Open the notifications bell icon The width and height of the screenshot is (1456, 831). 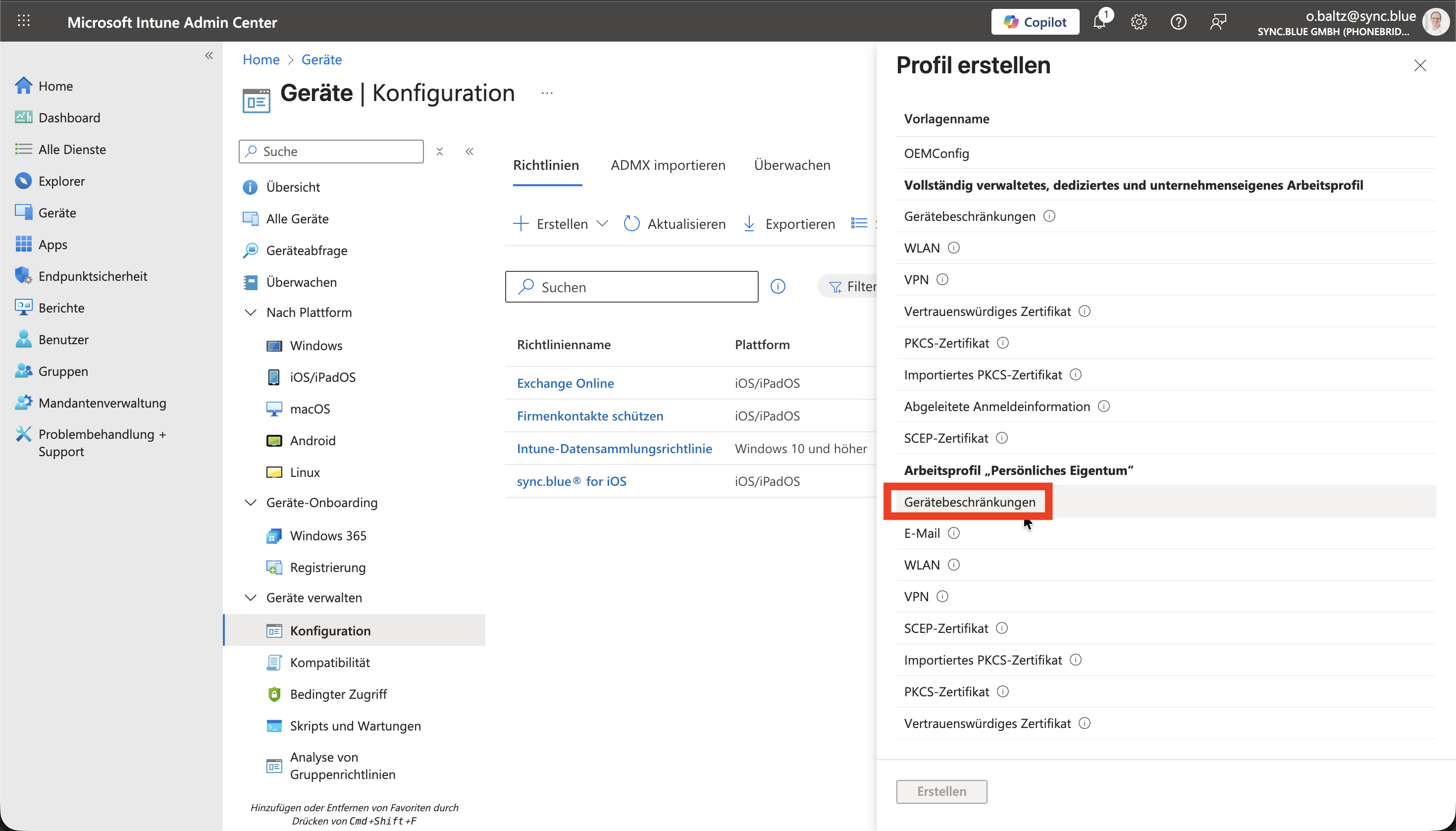1099,22
